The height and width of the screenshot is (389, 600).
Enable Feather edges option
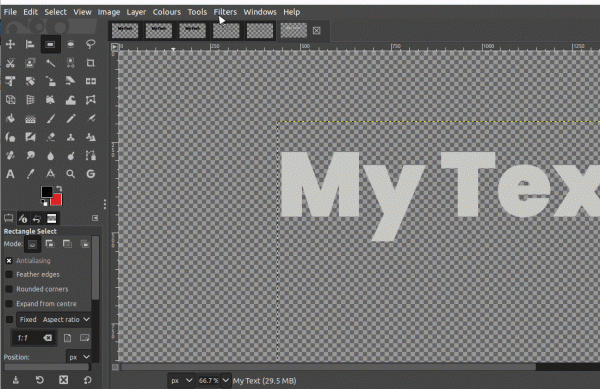pyautogui.click(x=9, y=275)
